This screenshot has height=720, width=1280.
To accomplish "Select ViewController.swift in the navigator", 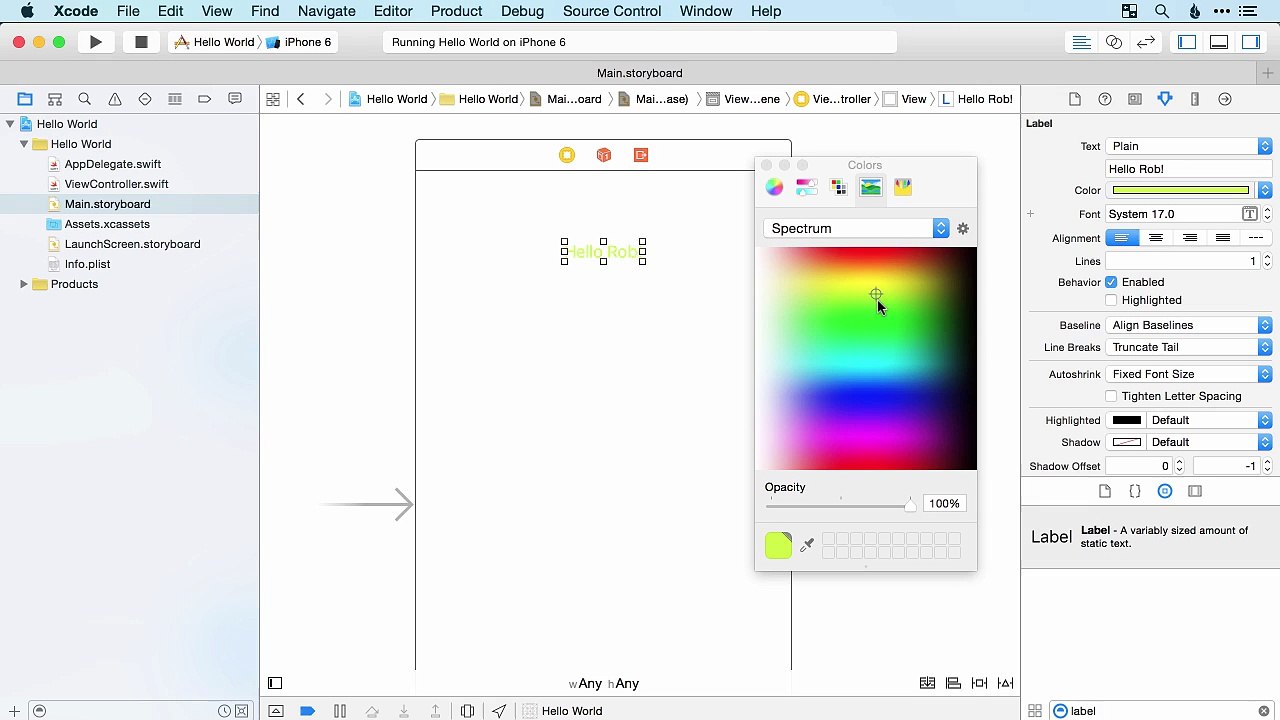I will (x=116, y=184).
